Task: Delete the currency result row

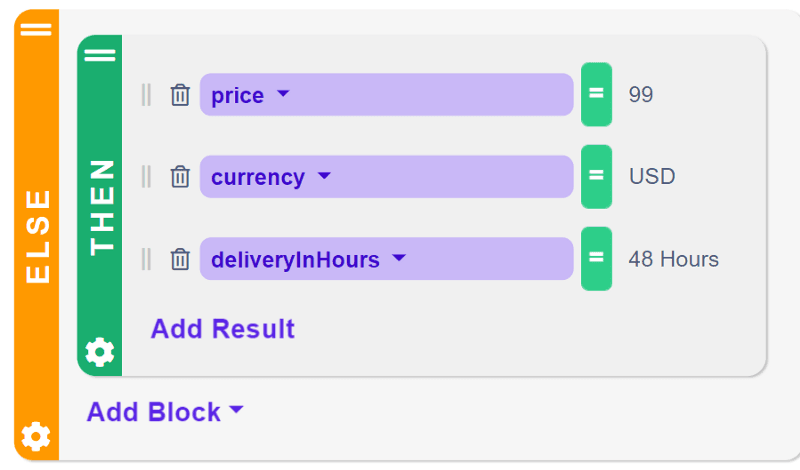Action: (x=180, y=177)
